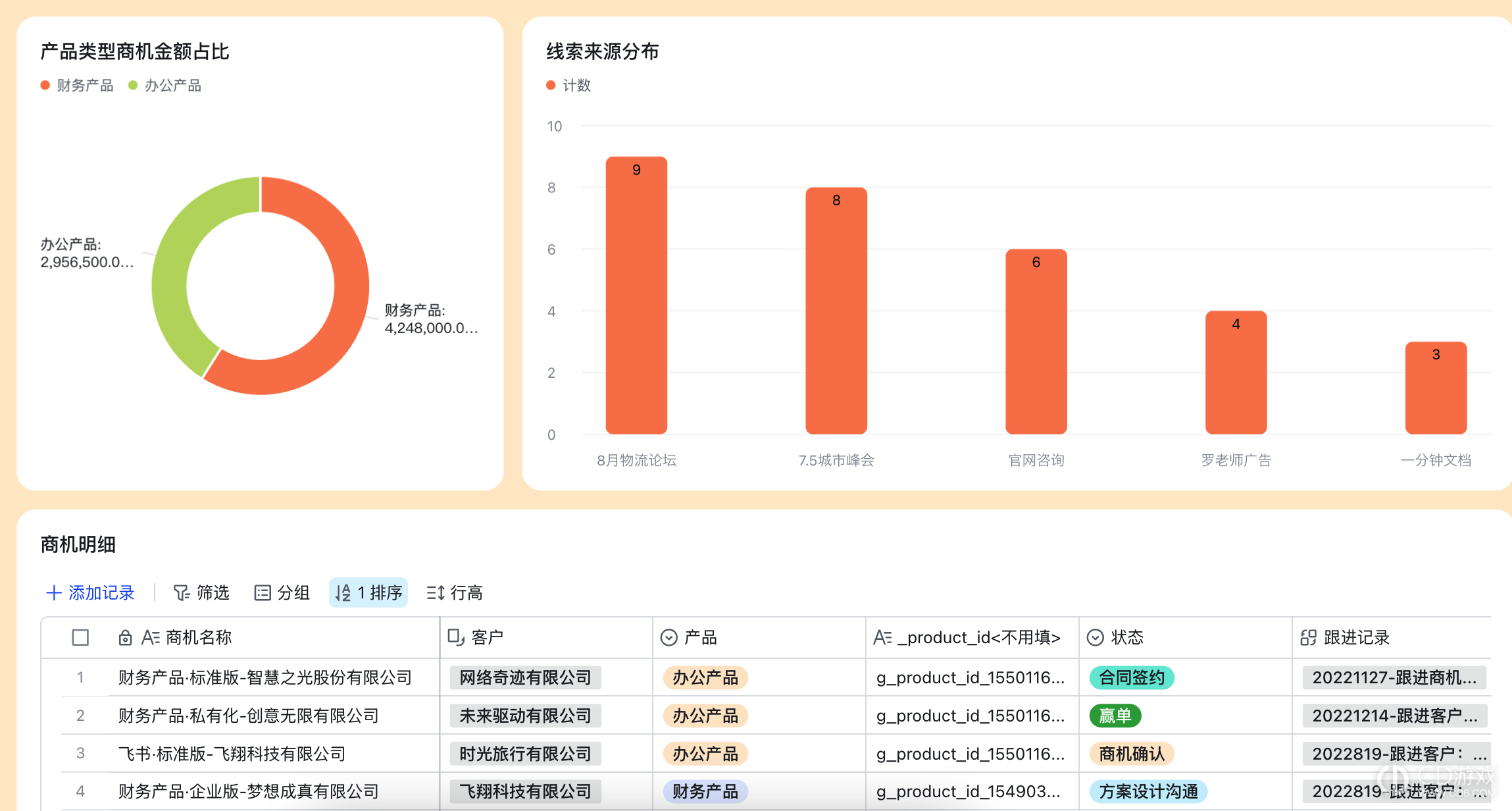This screenshot has height=811, width=1512.
Task: Open the 客户 column header
Action: pos(546,638)
